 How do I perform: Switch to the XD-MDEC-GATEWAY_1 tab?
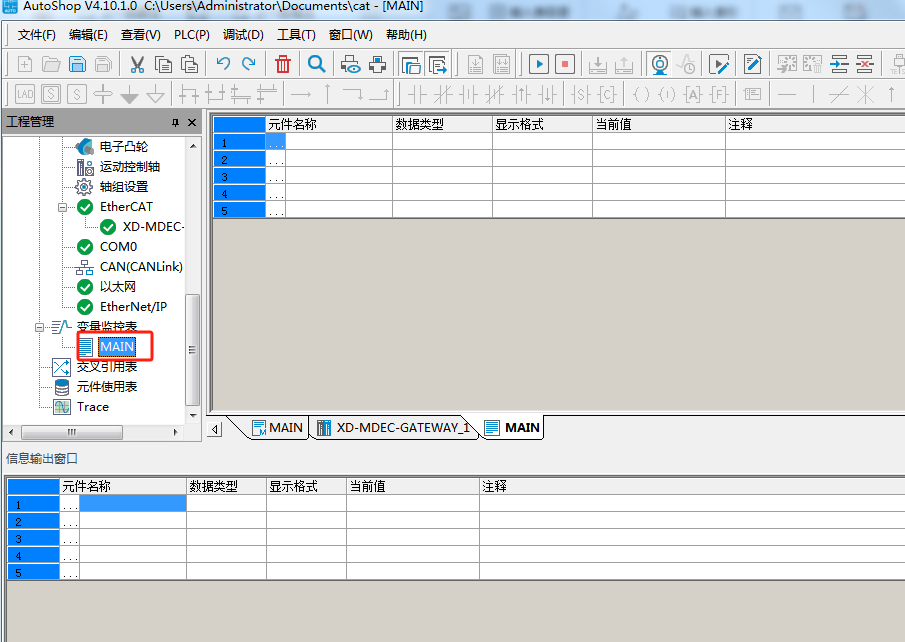click(x=394, y=428)
